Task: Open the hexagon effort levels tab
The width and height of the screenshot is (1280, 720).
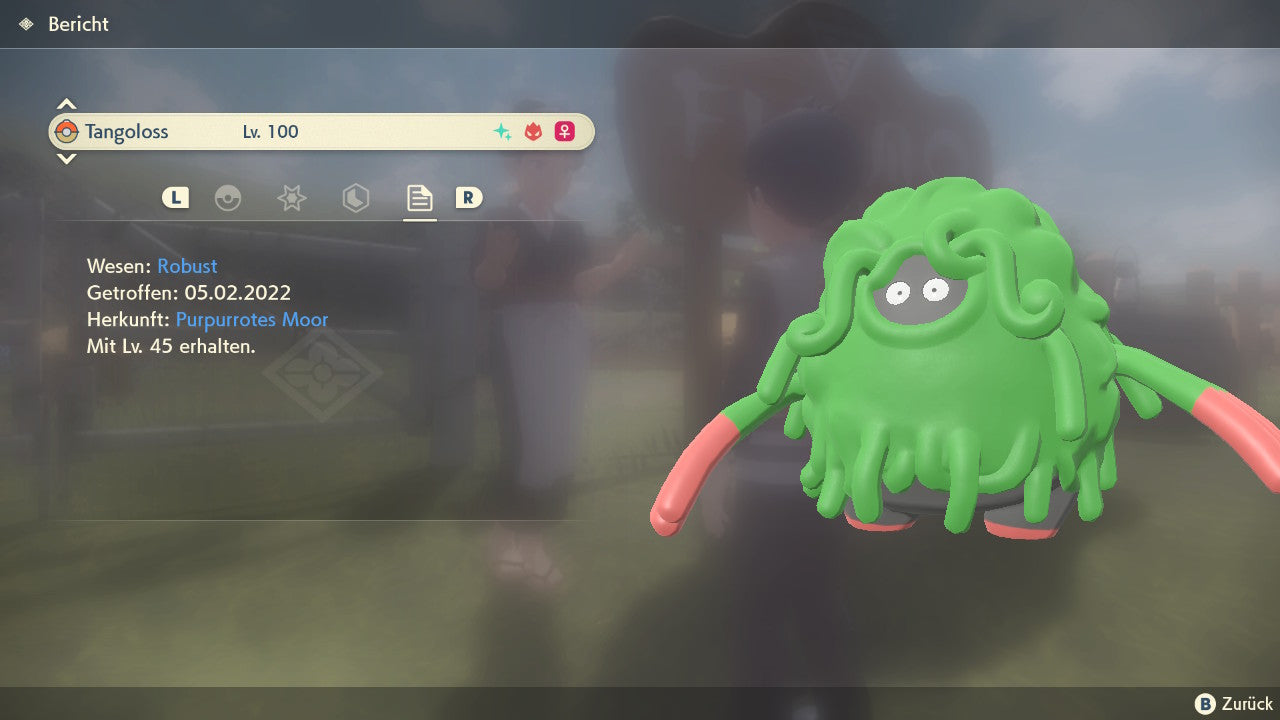Action: click(355, 198)
